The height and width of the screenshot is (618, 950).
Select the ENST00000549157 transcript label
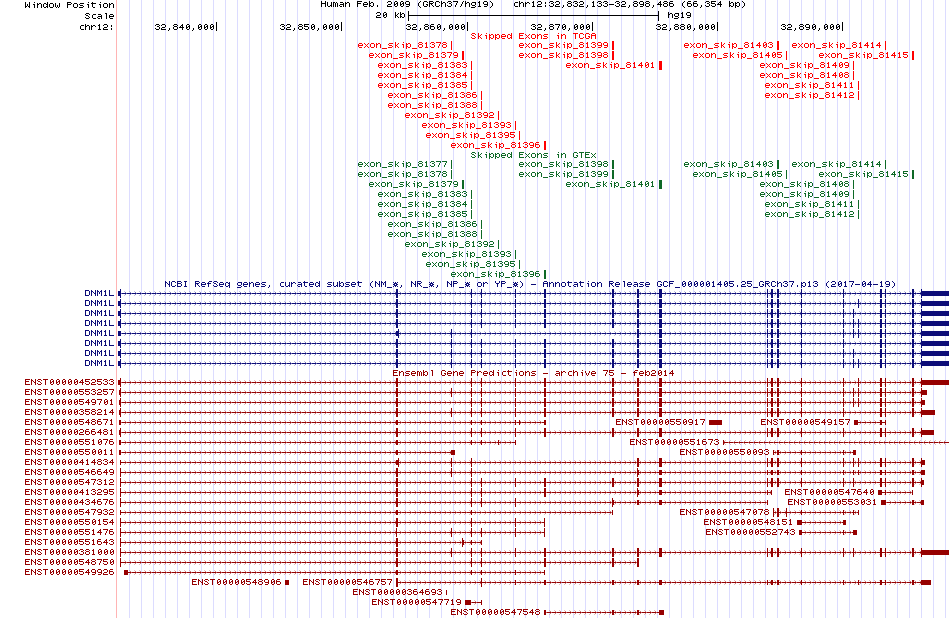tap(805, 422)
